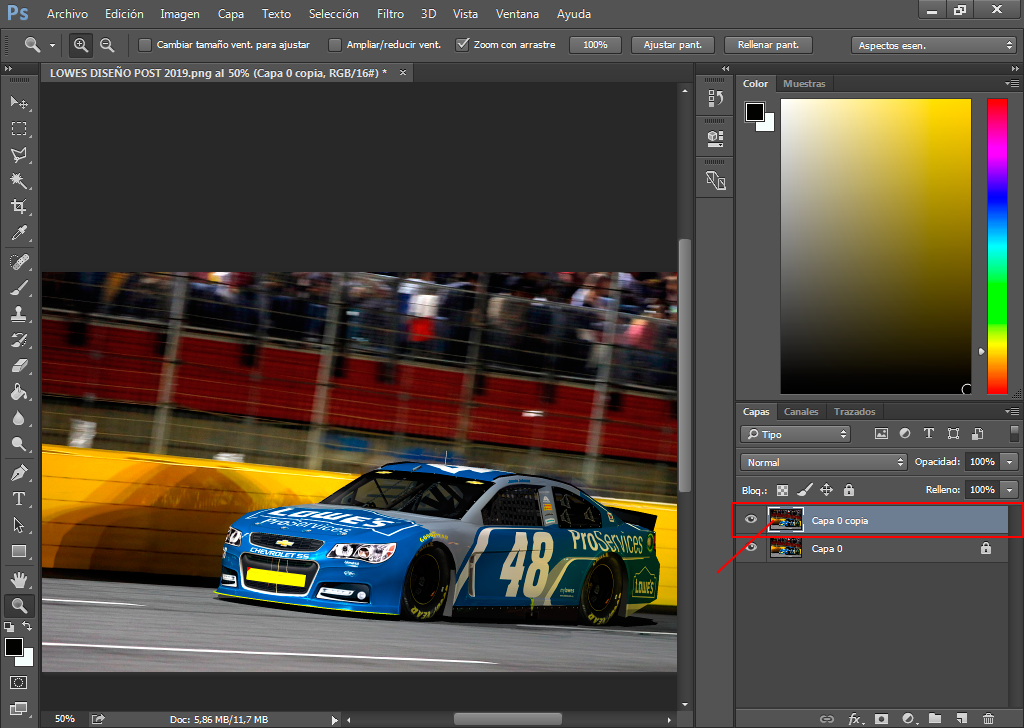Click the Rellenar pant. button
Screen dimensions: 1024x728
coord(768,45)
